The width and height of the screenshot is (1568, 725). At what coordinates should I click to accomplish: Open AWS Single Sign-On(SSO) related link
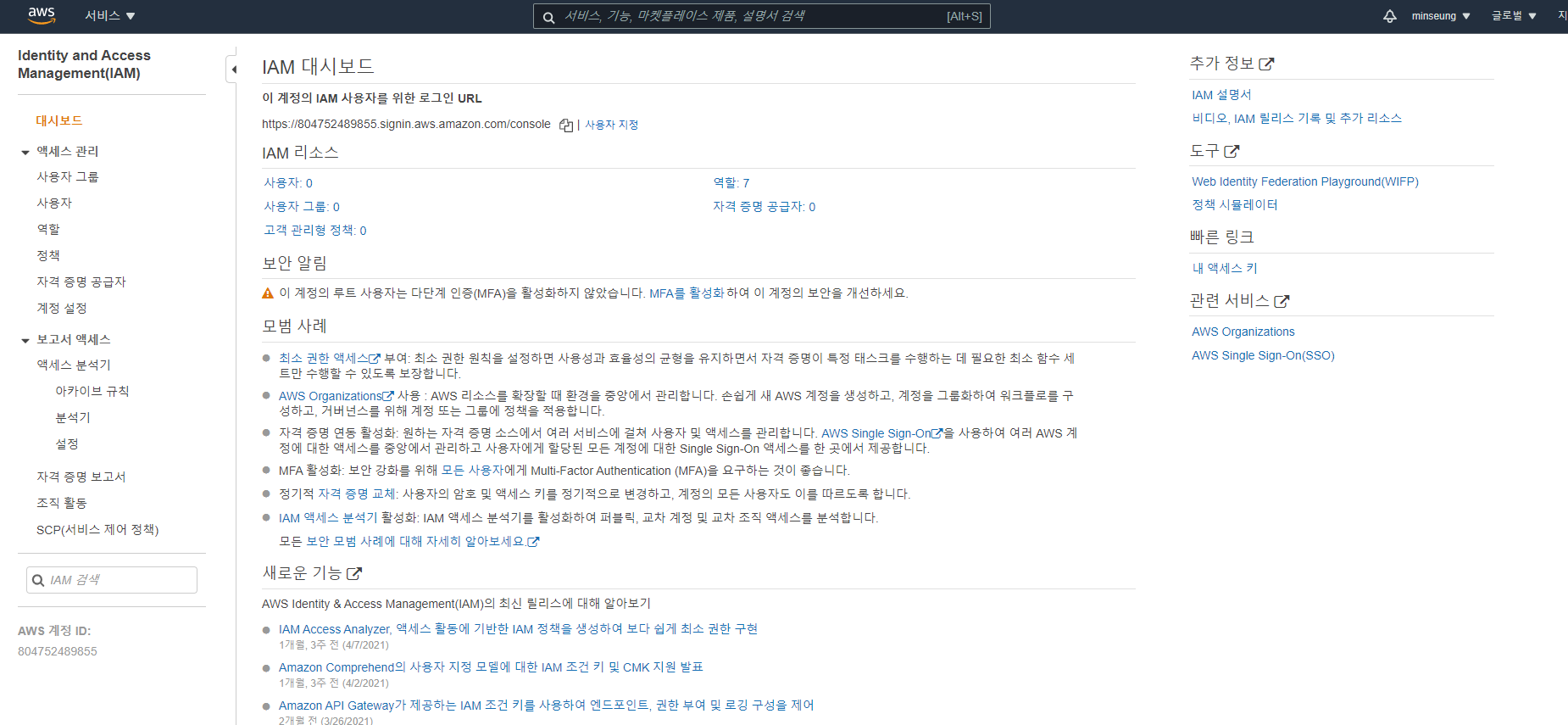[x=1263, y=355]
